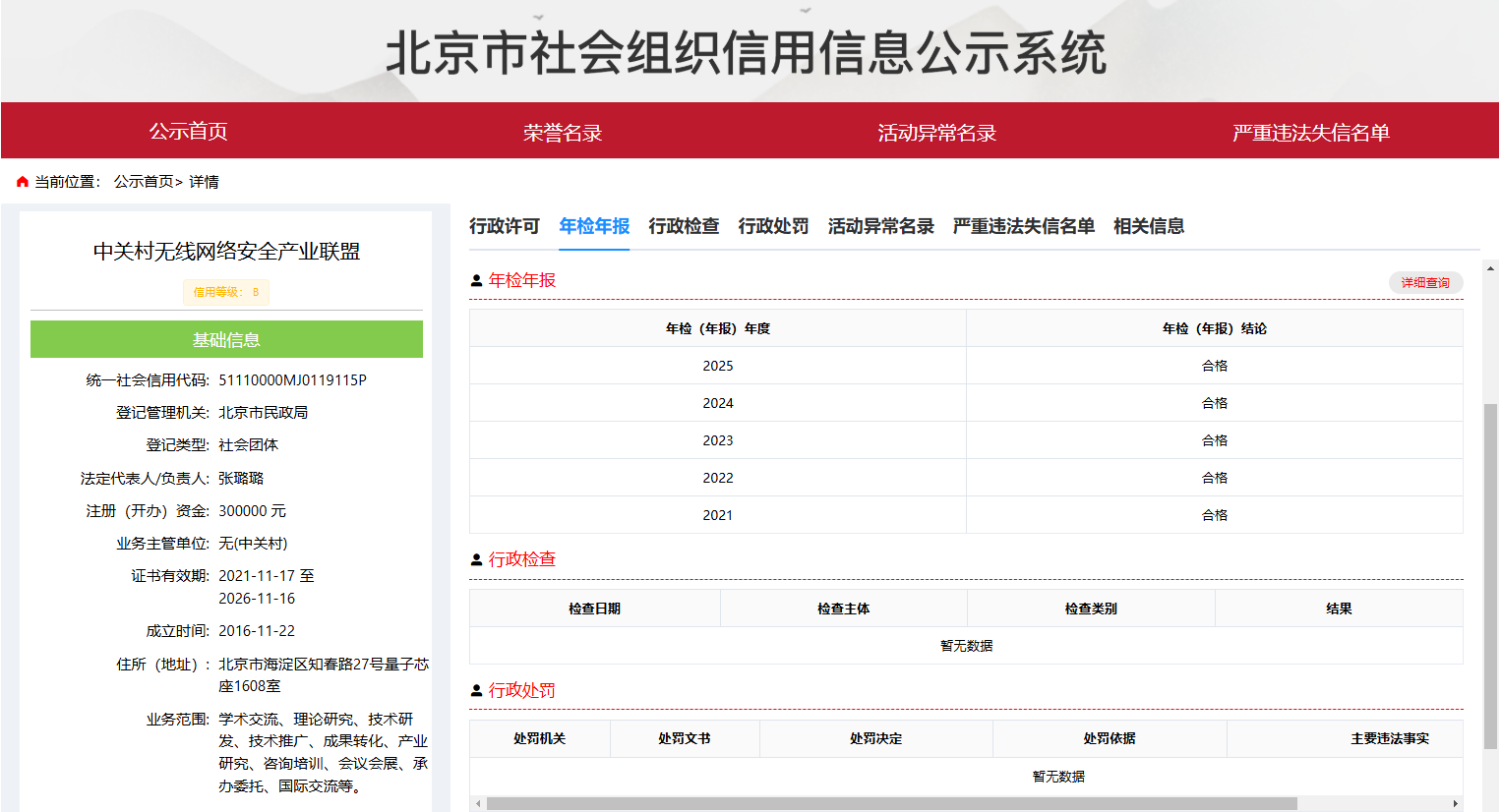The height and width of the screenshot is (812, 1501).
Task: Click the credit code 51110000MJ0119115P
Action: [292, 380]
